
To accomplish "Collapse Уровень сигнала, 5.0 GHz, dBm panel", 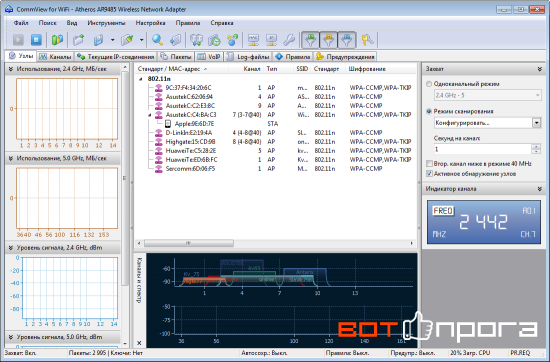I will click(11, 337).
